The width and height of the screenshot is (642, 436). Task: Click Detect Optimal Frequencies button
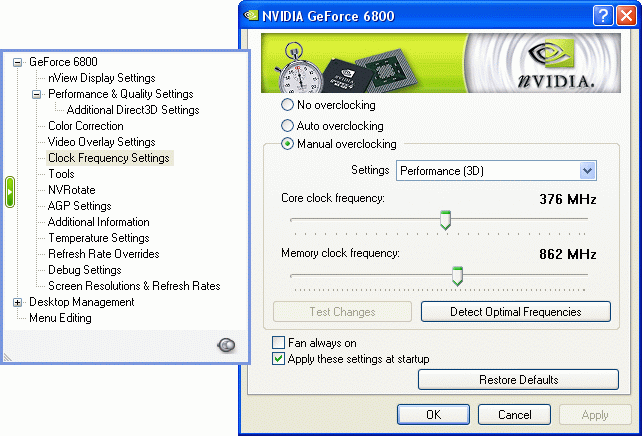coord(515,312)
